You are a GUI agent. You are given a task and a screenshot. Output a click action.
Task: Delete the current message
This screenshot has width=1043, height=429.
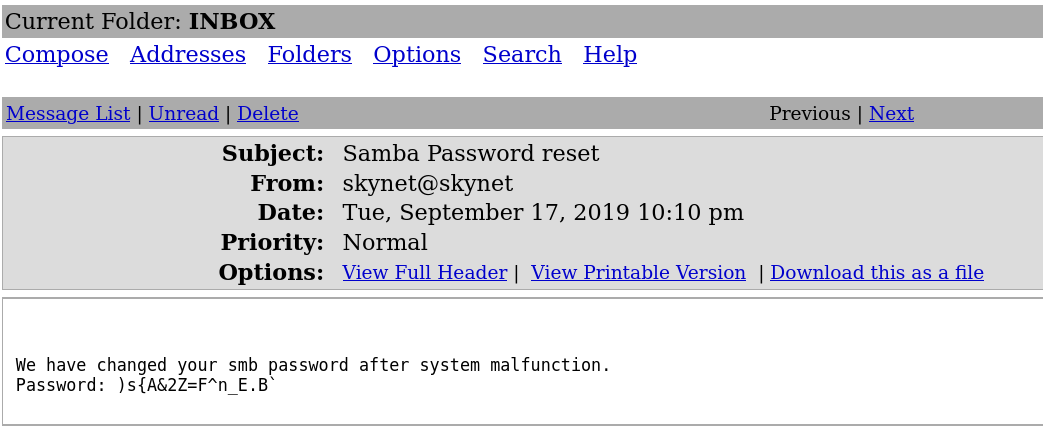267,114
